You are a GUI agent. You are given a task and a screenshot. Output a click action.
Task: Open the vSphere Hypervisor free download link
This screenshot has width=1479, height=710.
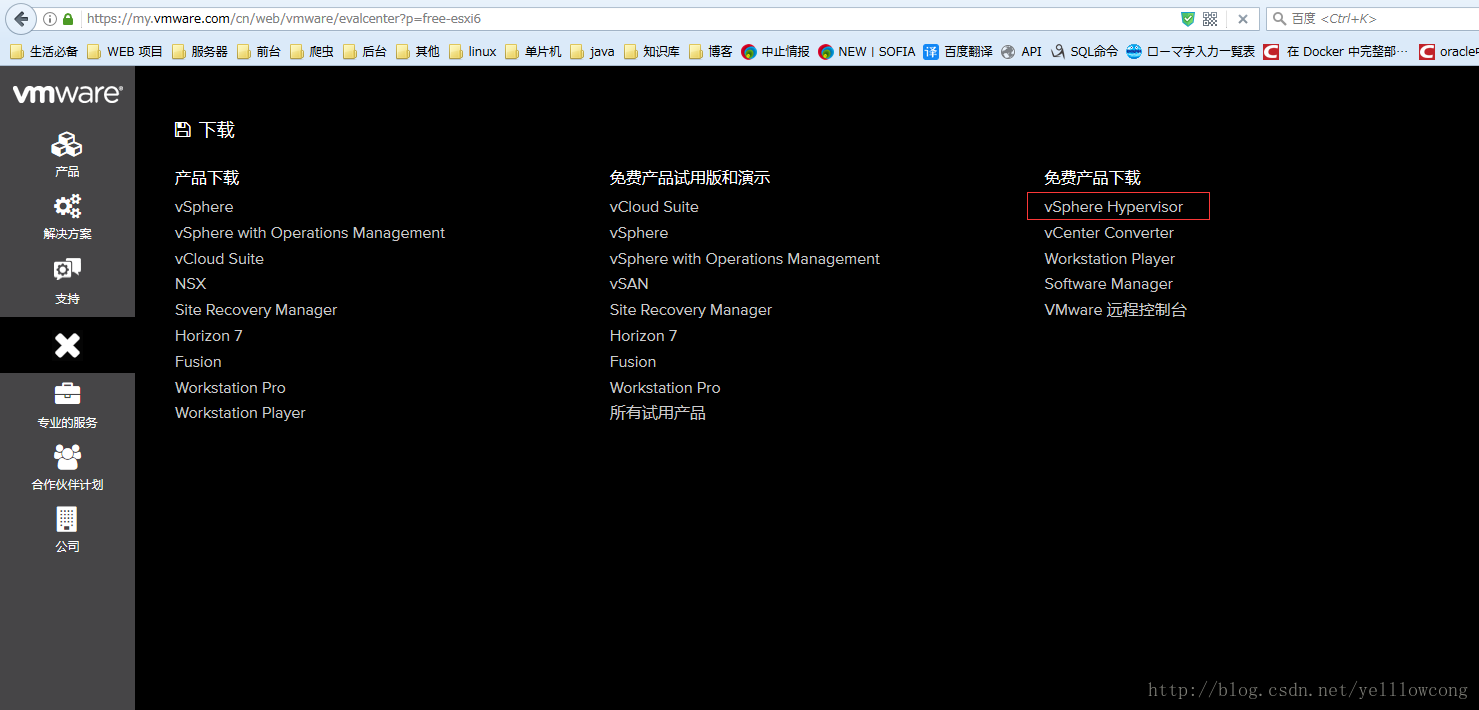click(1114, 207)
